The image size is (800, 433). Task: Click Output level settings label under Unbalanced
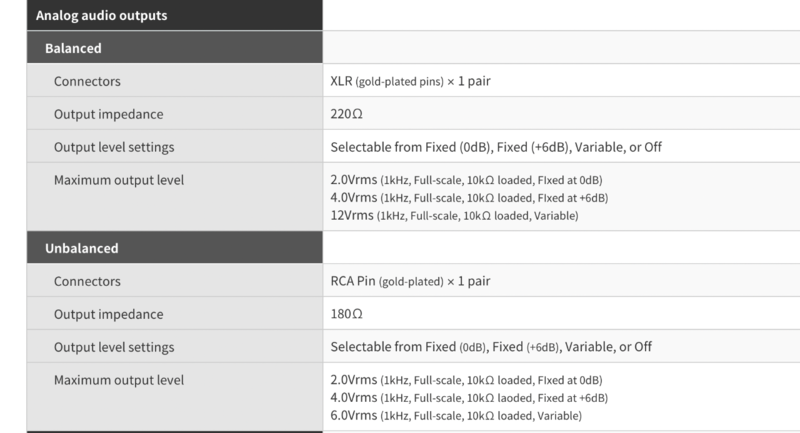[x=114, y=347]
